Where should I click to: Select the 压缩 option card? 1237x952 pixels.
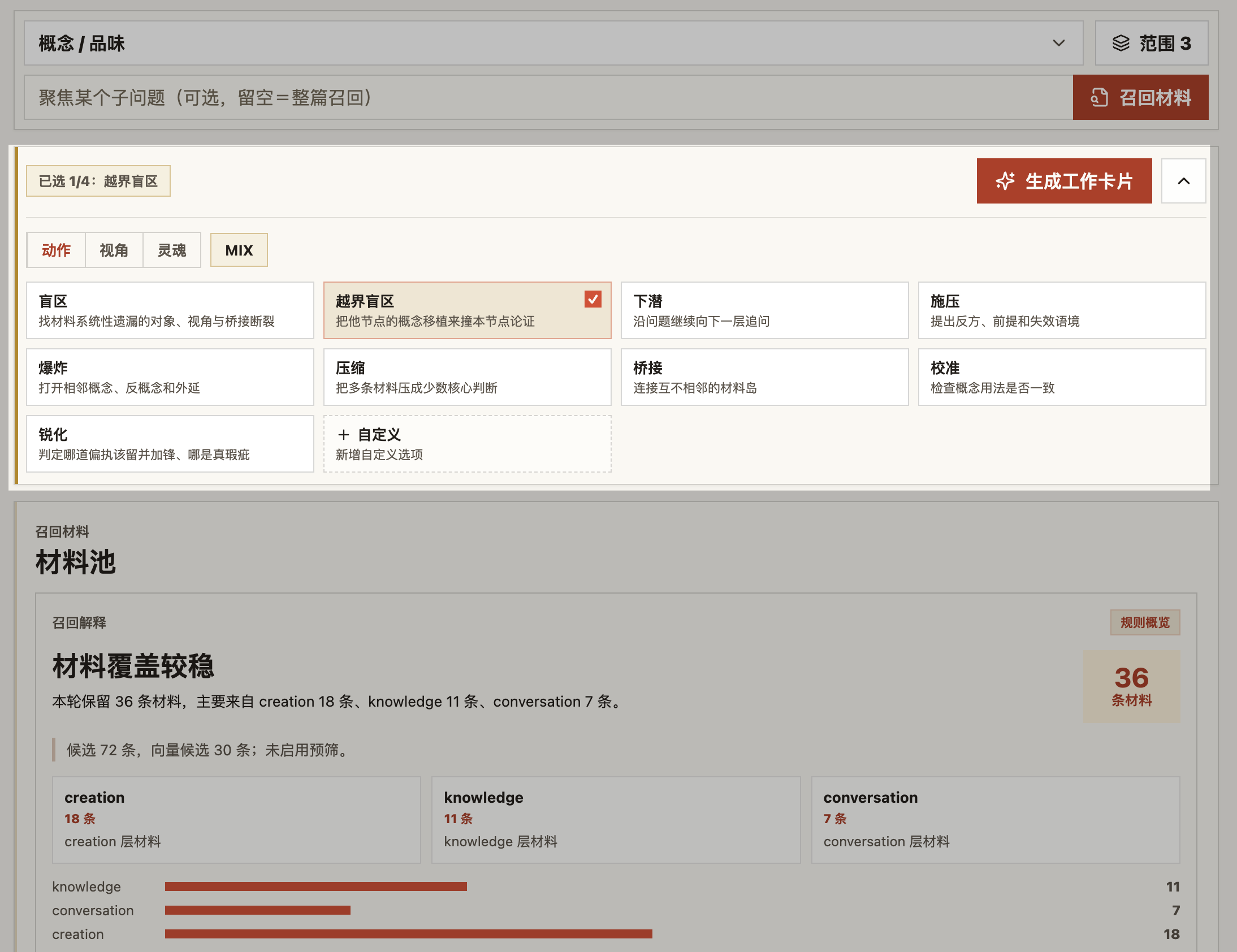[x=468, y=377]
